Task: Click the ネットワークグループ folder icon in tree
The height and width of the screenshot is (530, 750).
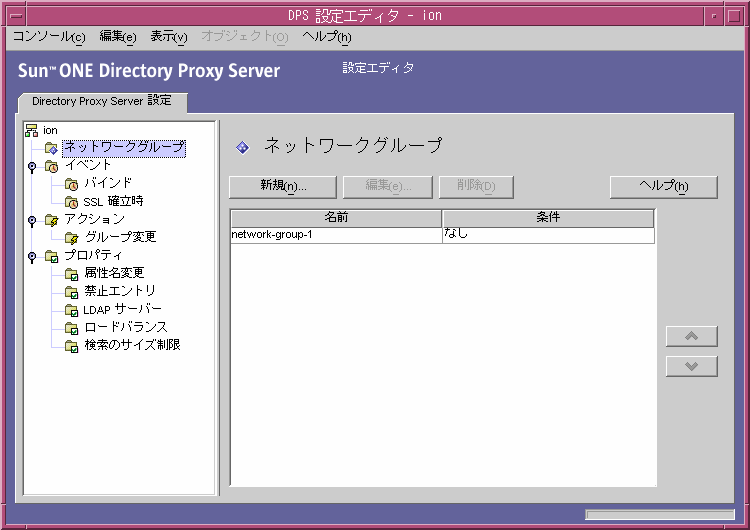Action: 51,148
